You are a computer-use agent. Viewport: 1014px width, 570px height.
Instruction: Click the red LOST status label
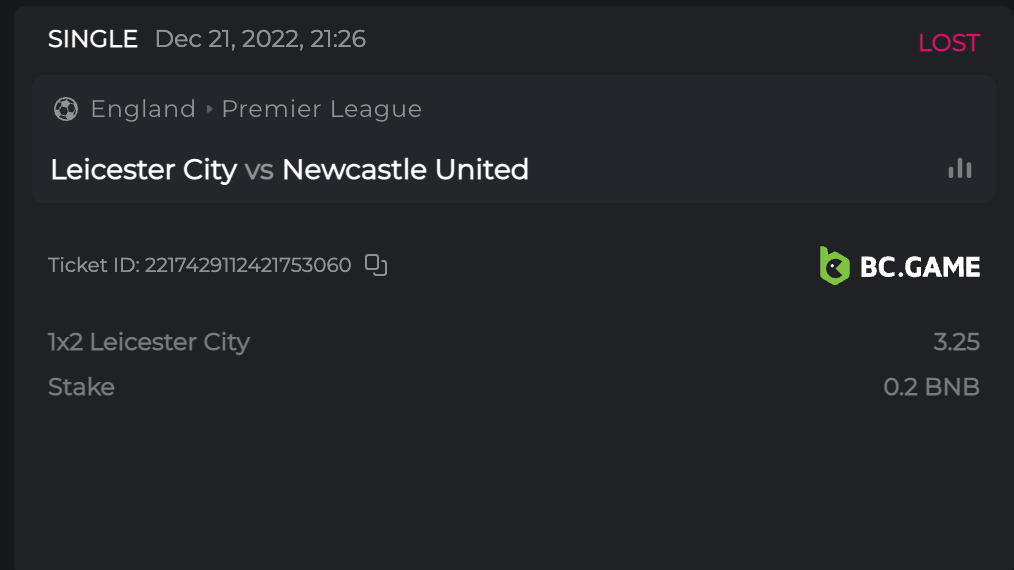pyautogui.click(x=948, y=43)
